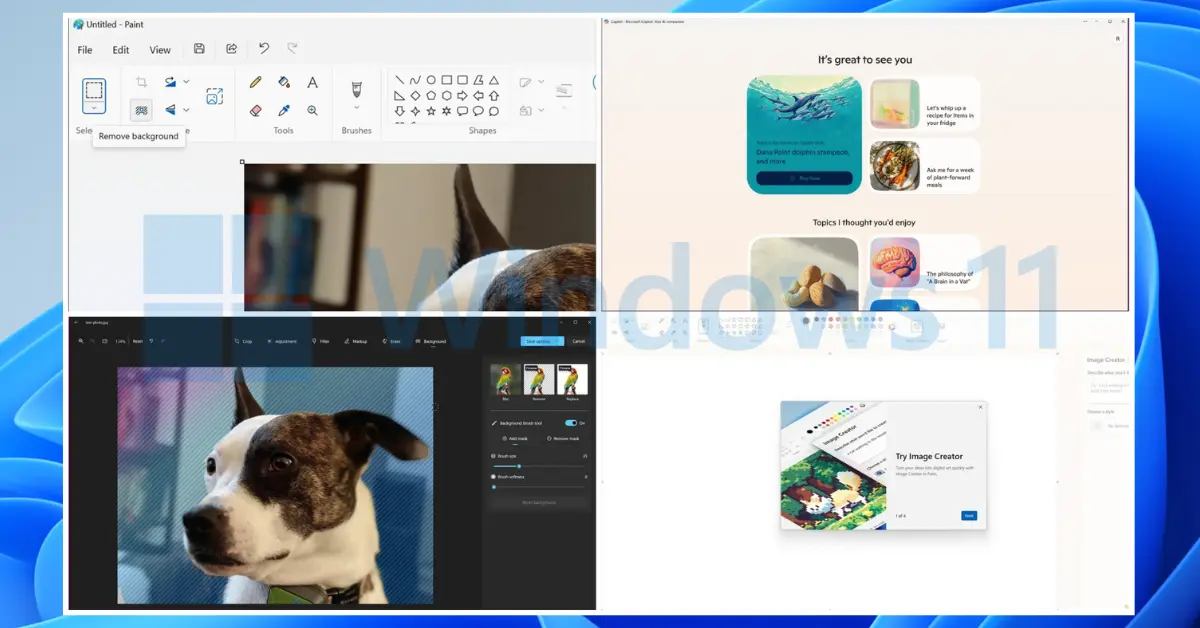This screenshot has width=1200, height=628.
Task: Click the Share icon in Paint
Action: (232, 49)
